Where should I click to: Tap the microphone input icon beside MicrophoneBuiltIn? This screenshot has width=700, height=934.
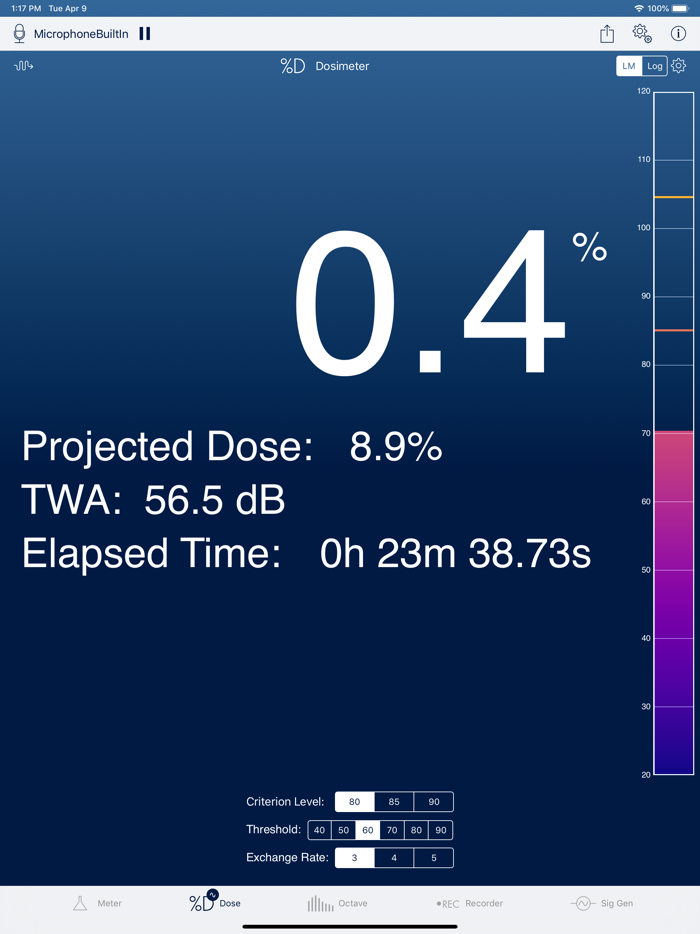click(18, 33)
